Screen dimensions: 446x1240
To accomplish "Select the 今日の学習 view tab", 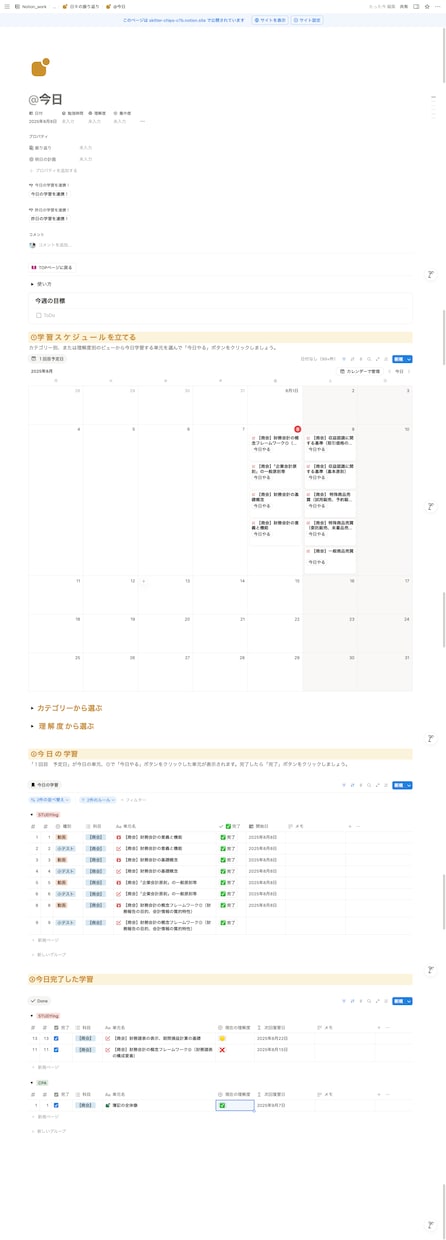I will click(45, 785).
